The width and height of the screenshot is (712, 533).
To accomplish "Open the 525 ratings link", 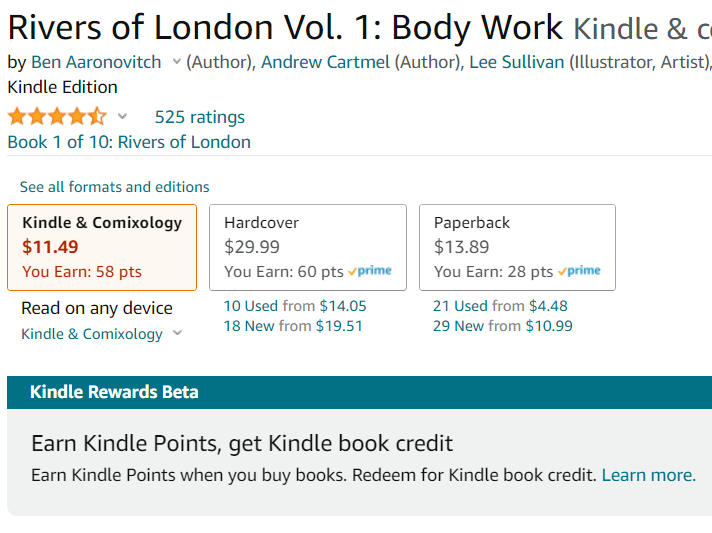I will click(x=199, y=117).
